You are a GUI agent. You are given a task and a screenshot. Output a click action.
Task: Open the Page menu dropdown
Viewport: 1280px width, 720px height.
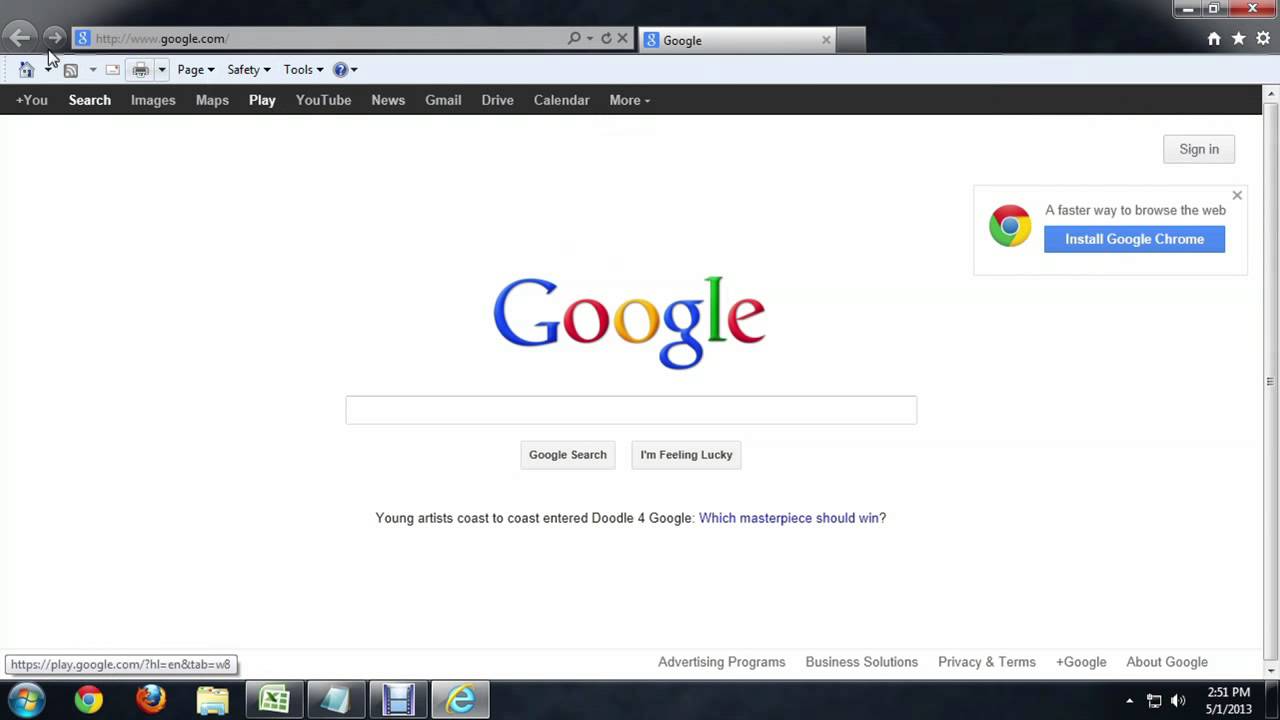pos(196,70)
